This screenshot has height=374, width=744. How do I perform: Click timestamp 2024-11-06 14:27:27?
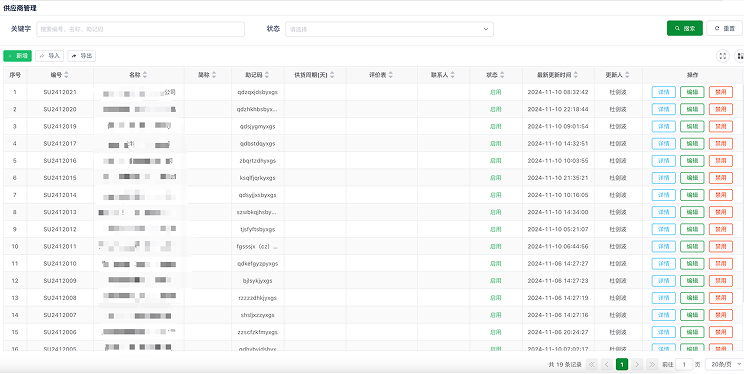(x=558, y=263)
